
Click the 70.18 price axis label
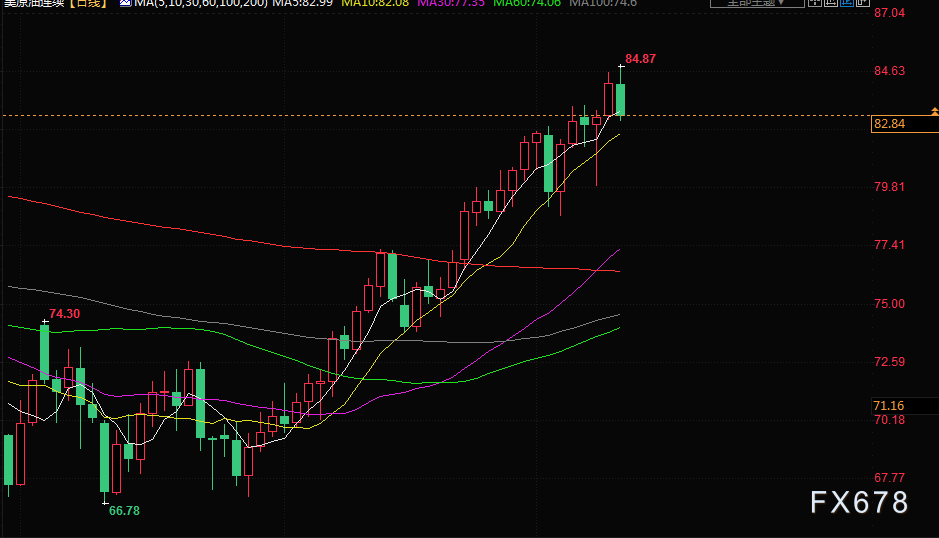[x=889, y=420]
